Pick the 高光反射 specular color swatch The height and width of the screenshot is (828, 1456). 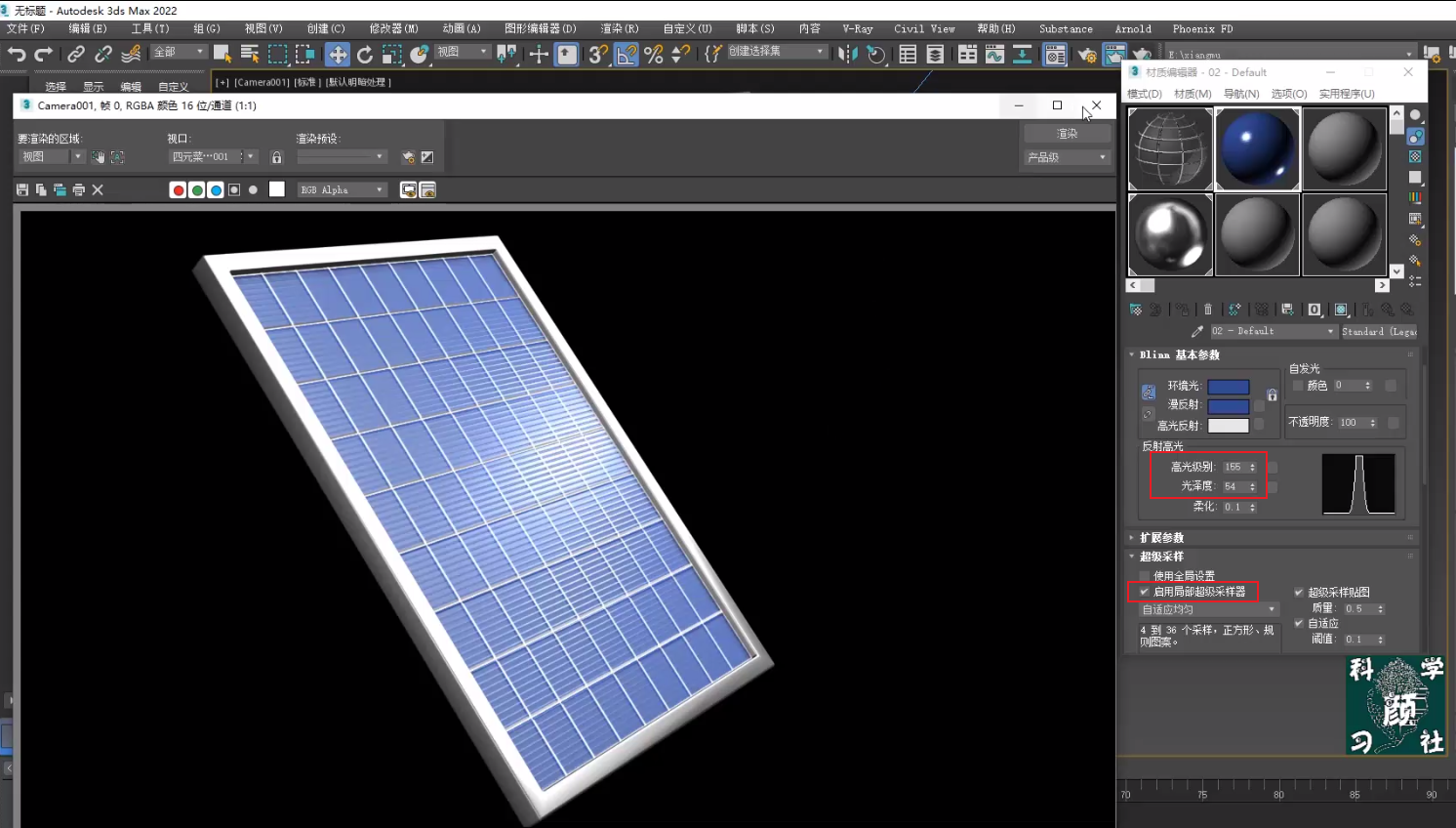(1229, 426)
